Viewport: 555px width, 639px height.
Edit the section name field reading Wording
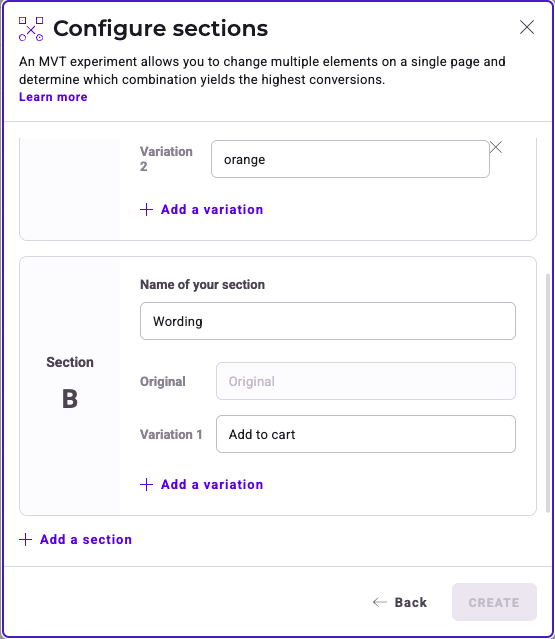[328, 321]
